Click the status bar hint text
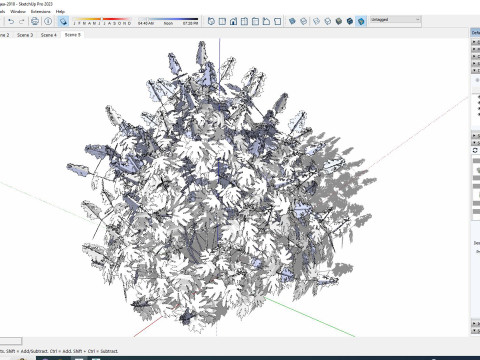480x360 pixels. [x=59, y=351]
